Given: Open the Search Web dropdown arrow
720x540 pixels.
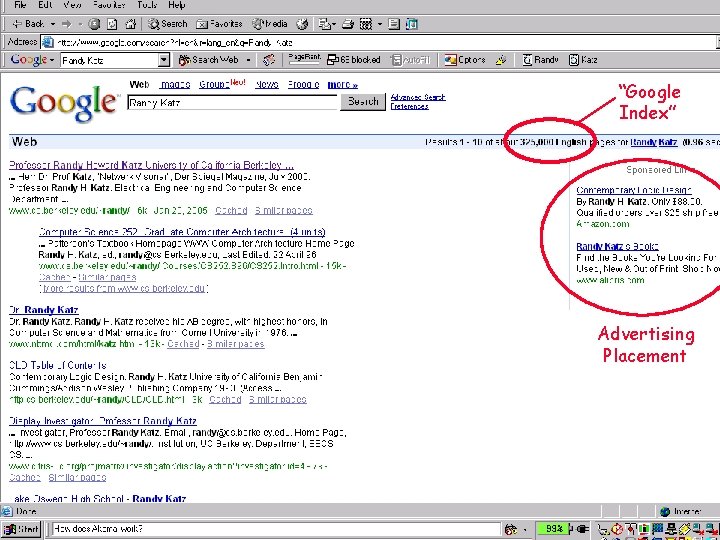Looking at the screenshot, I should coord(248,60).
